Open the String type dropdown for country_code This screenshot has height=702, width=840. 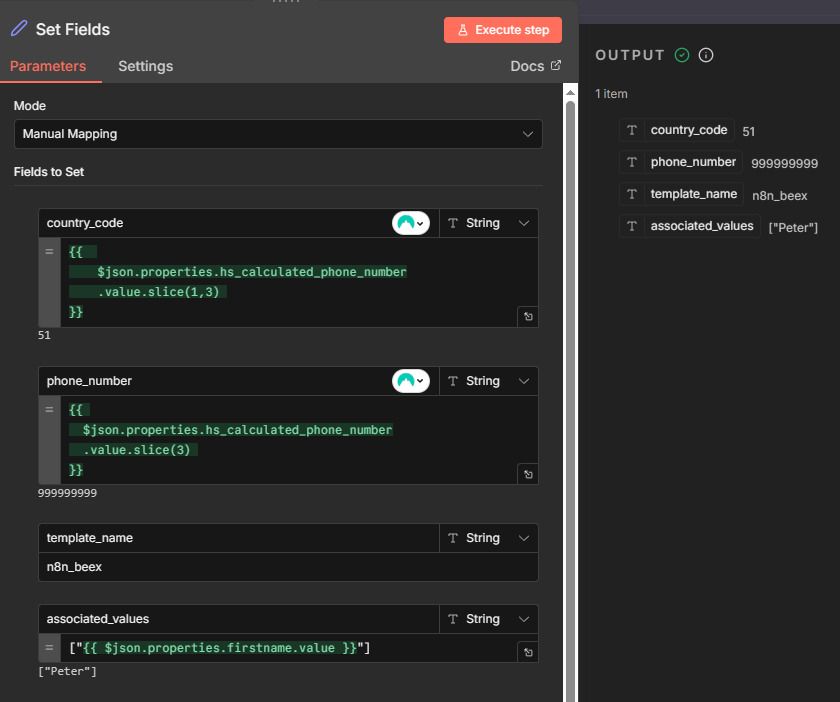(x=488, y=223)
